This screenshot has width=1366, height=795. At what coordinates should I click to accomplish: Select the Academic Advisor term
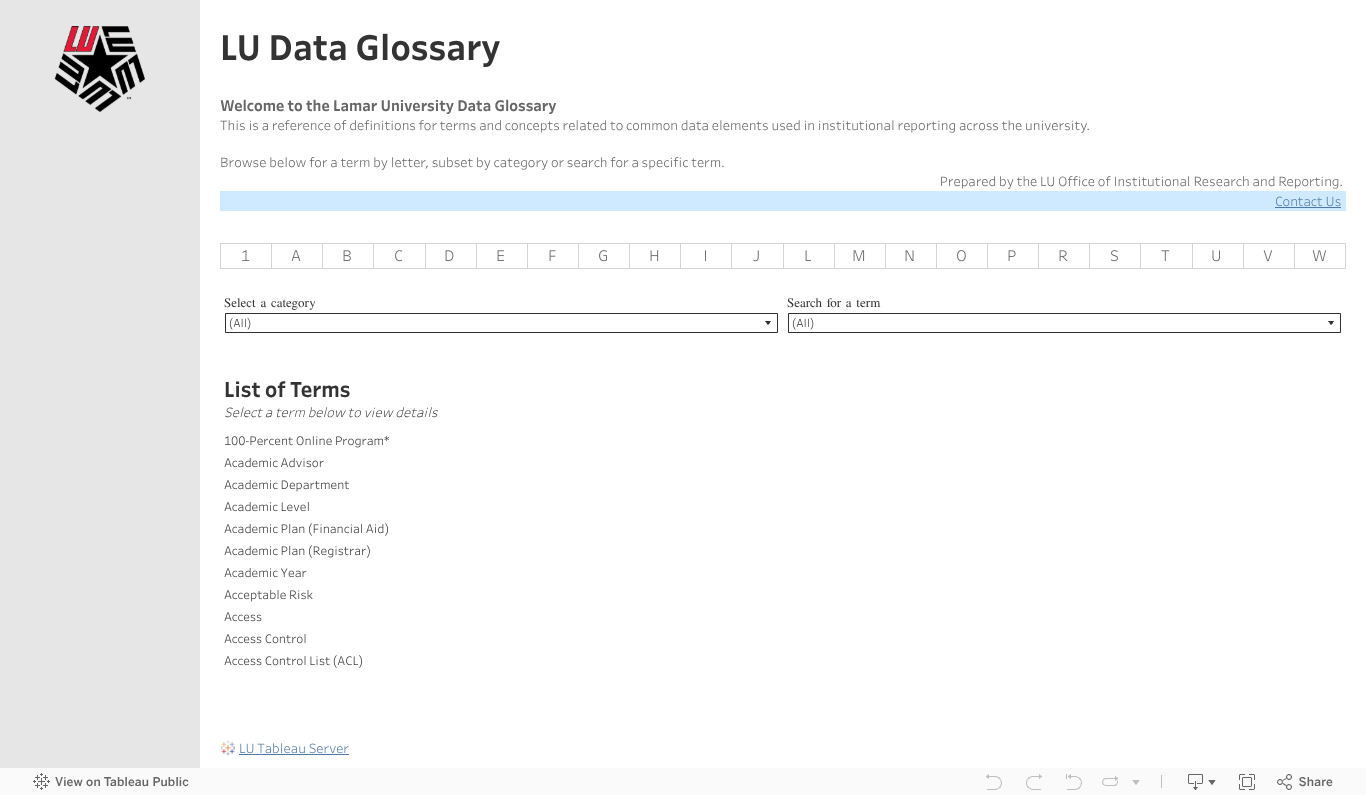(274, 463)
